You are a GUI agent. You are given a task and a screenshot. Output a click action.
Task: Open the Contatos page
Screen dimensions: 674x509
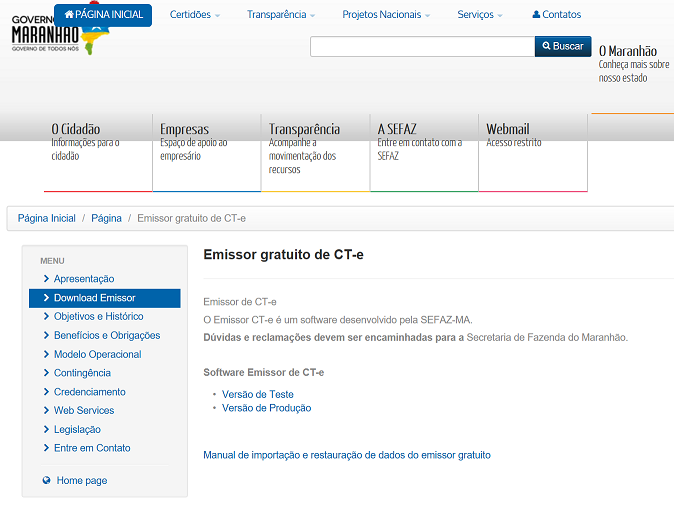[x=557, y=15]
